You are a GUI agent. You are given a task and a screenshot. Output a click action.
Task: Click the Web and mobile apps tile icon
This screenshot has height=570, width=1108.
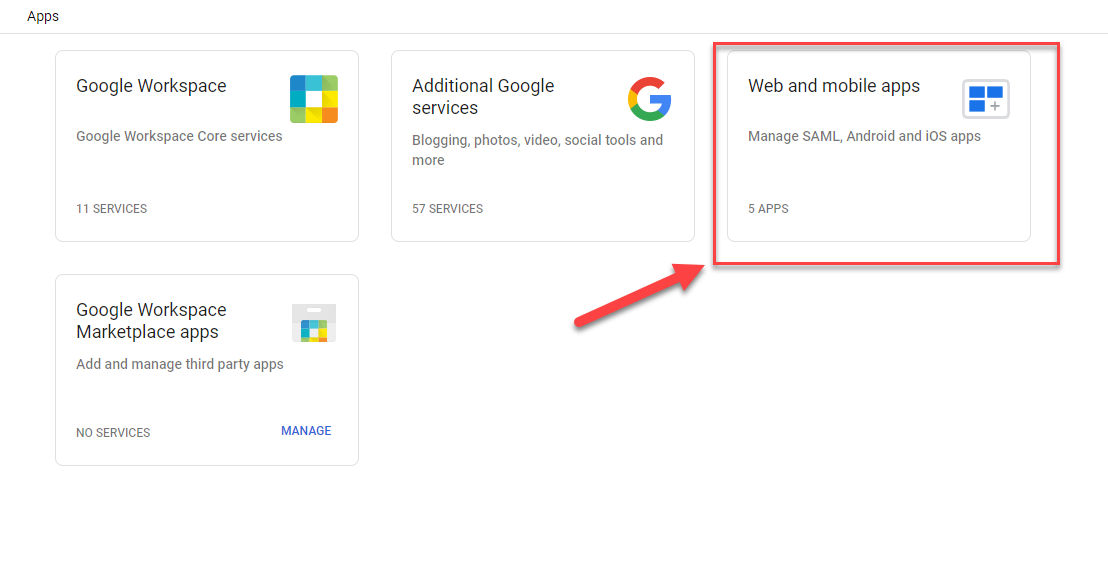coord(986,99)
